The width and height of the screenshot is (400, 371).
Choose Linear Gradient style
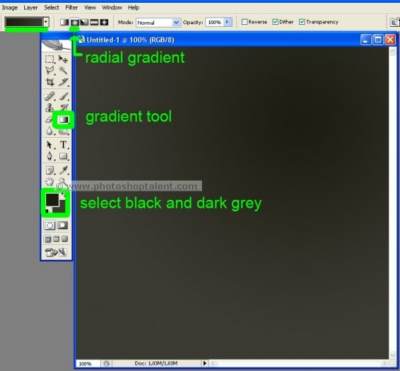coord(64,22)
